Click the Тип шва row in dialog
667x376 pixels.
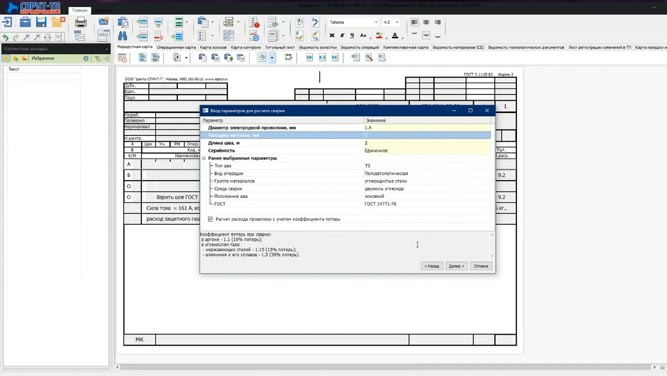click(x=346, y=166)
